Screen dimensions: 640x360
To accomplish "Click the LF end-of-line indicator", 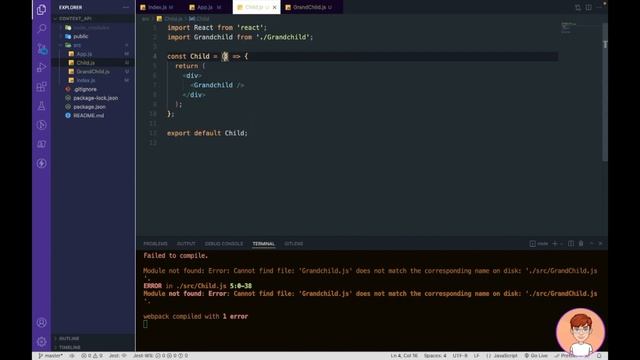I will [x=476, y=356].
